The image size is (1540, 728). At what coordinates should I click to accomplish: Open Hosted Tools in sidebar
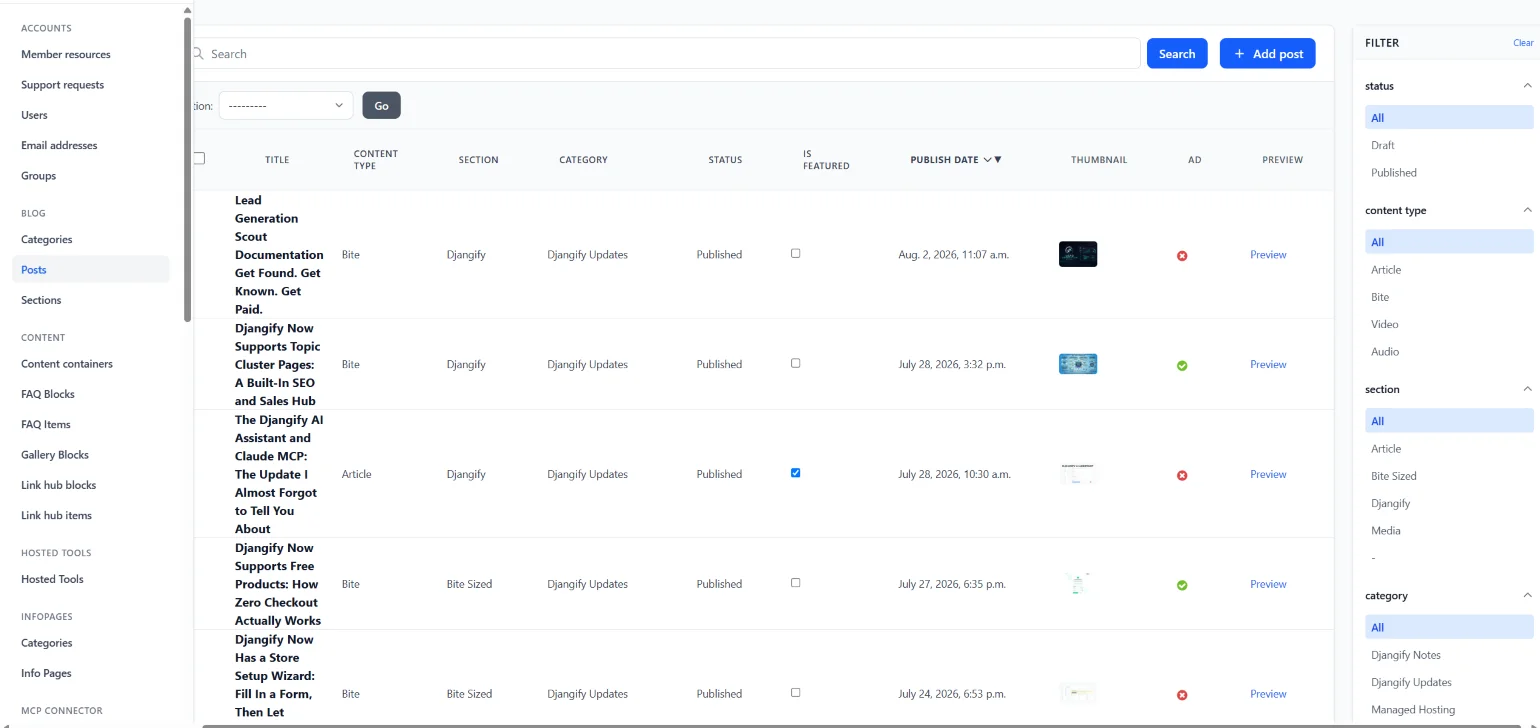(x=52, y=579)
